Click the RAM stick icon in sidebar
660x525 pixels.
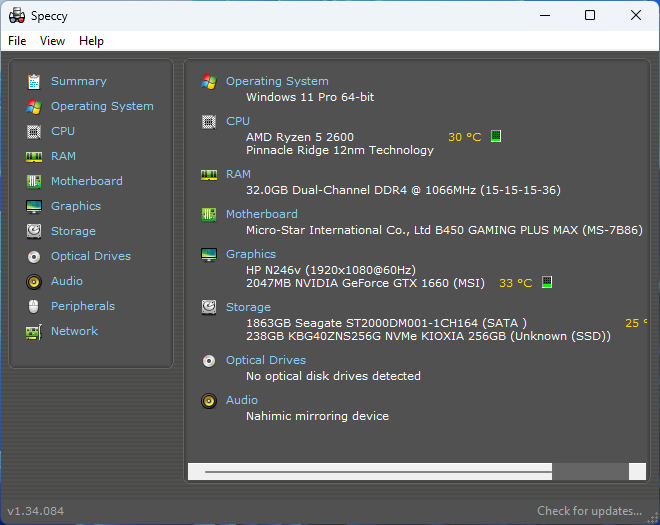(x=34, y=157)
